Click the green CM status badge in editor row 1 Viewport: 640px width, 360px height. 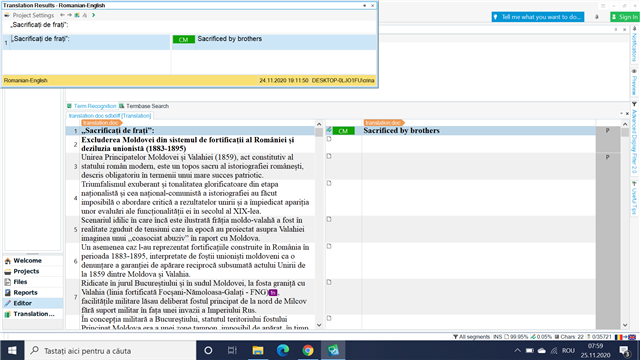(x=343, y=131)
